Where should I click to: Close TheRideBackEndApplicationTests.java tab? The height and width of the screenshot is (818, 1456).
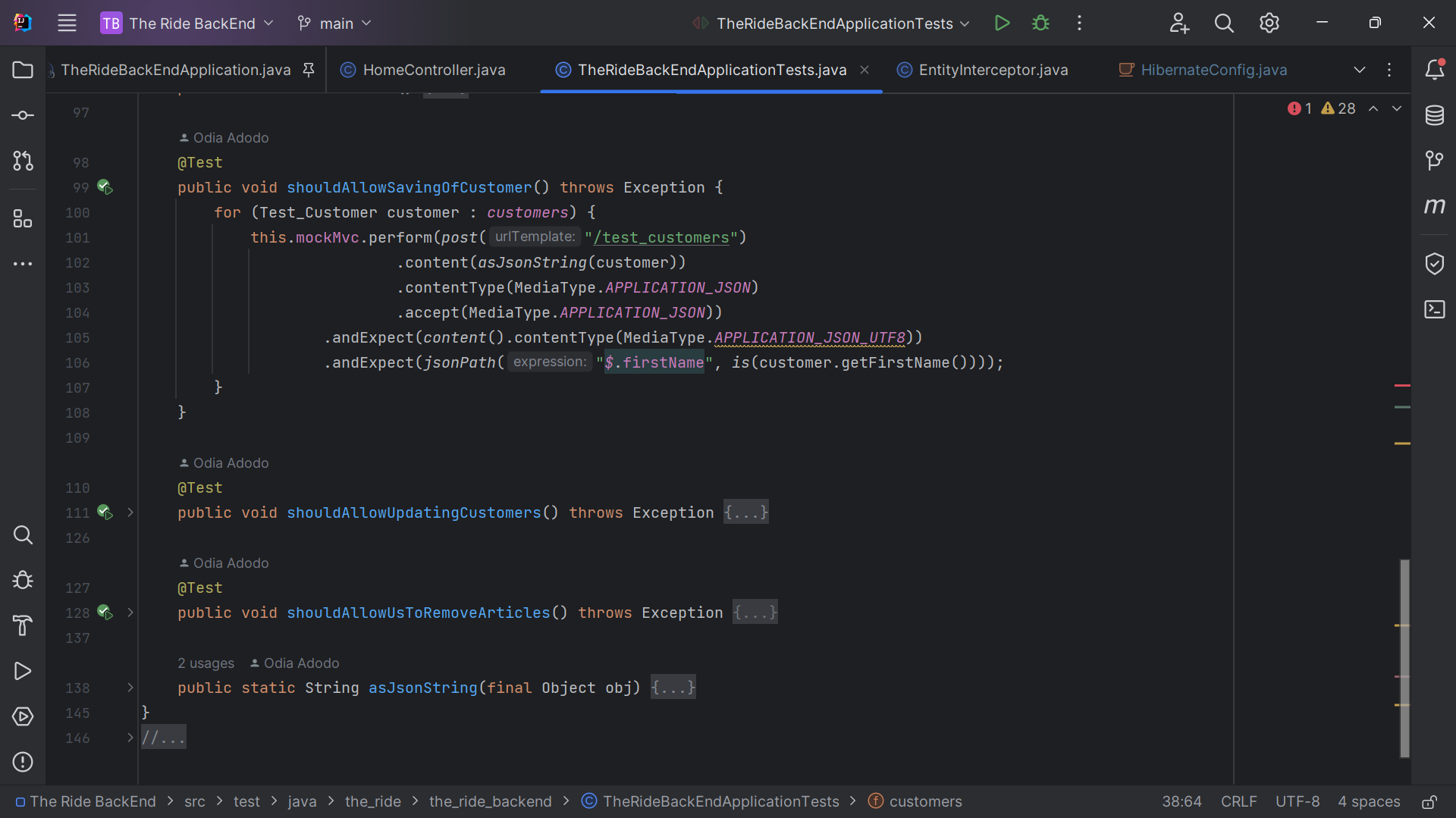point(864,70)
